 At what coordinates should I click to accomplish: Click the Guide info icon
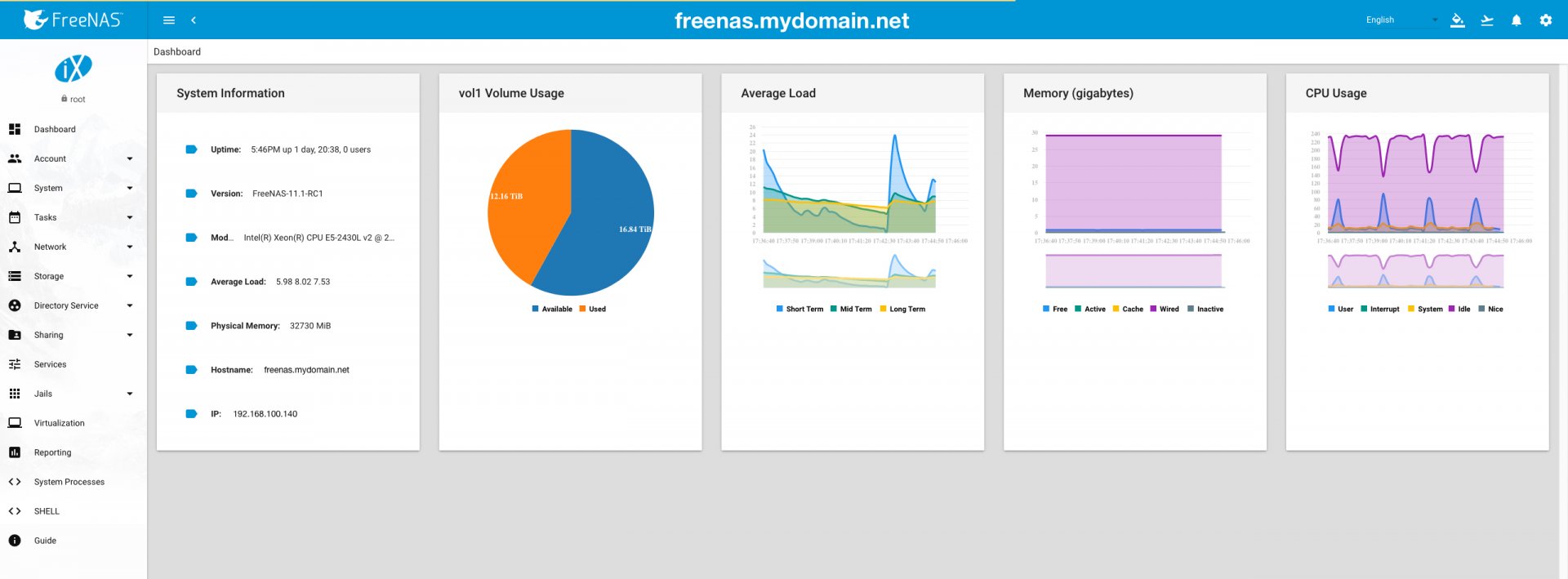pos(15,541)
